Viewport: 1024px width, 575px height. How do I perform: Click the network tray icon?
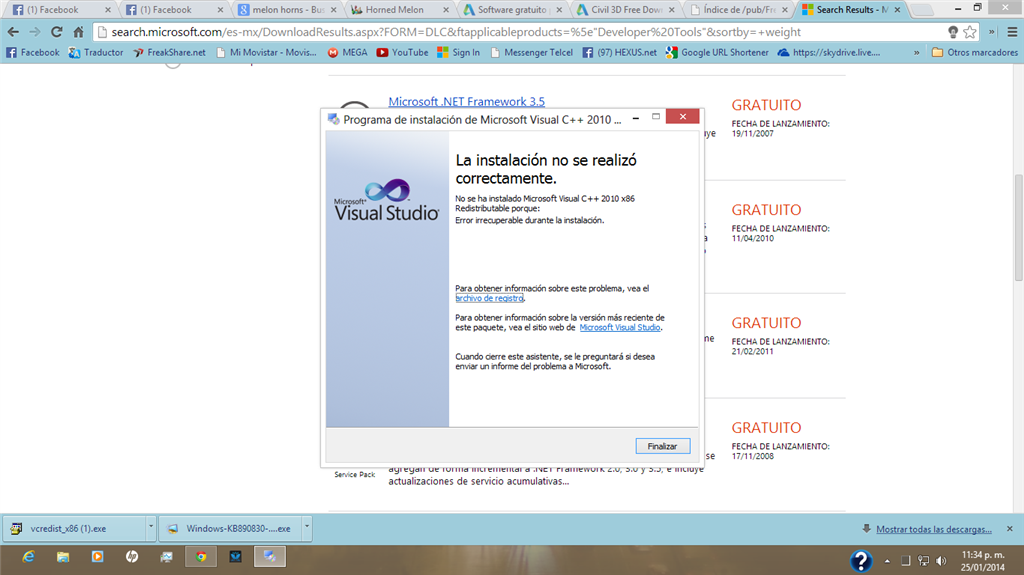923,561
